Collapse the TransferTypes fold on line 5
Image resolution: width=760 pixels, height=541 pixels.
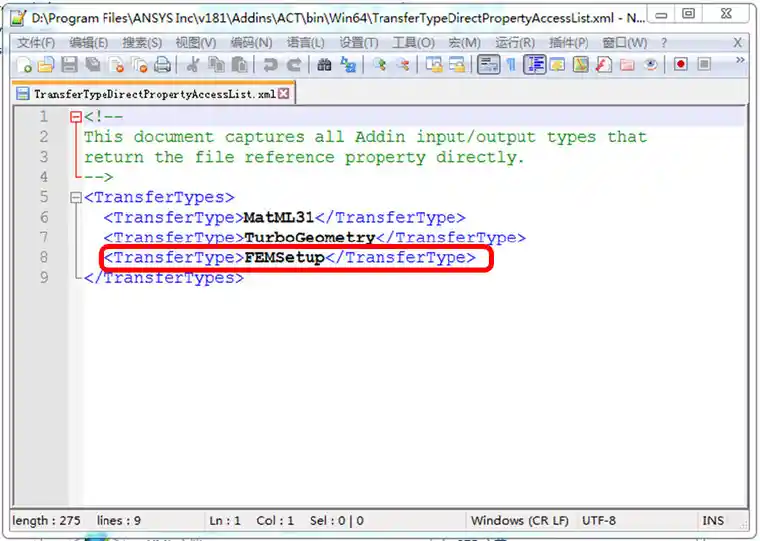(76, 197)
